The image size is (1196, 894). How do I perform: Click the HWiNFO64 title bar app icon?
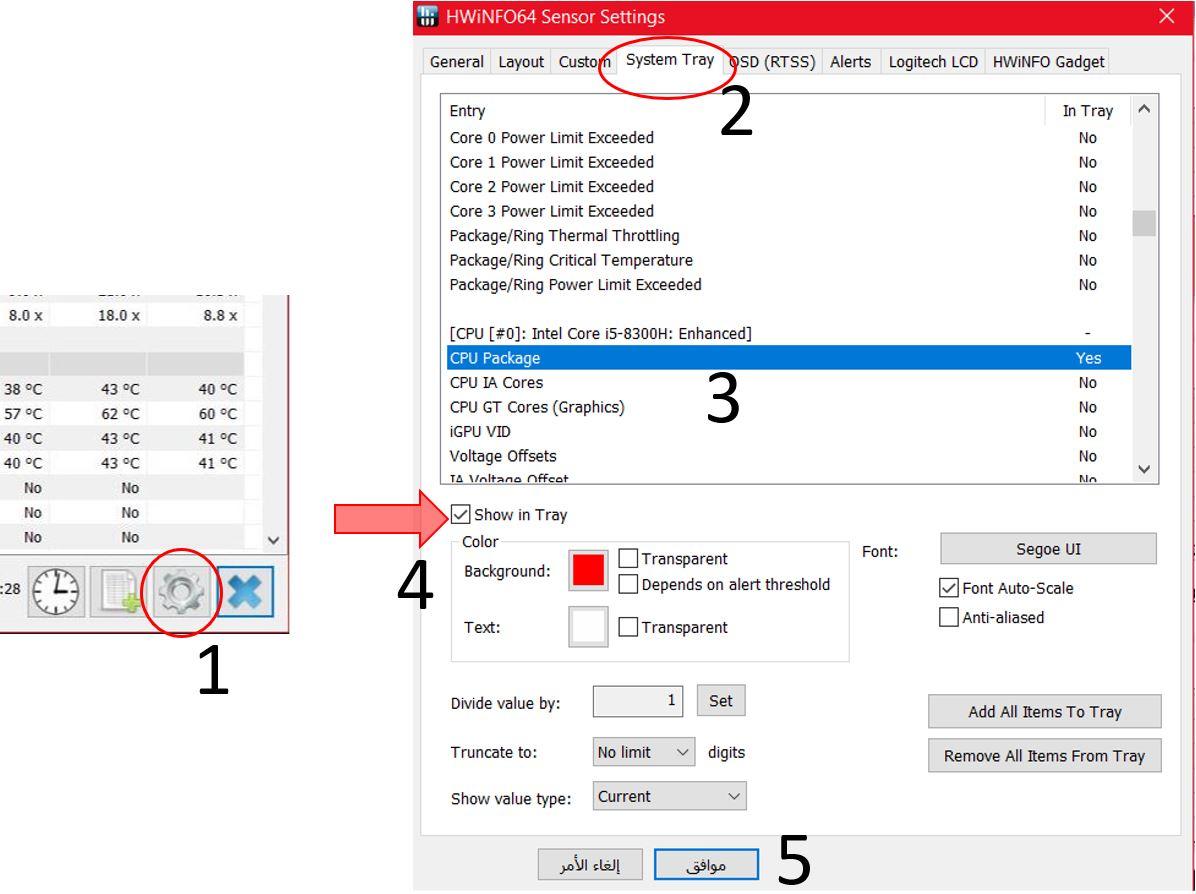(x=428, y=16)
